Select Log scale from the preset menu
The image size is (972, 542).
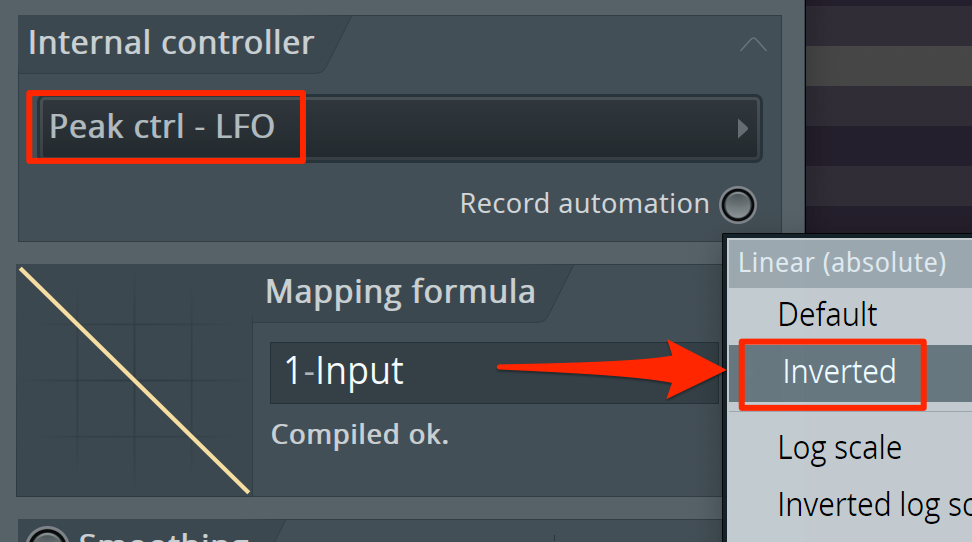coord(839,448)
